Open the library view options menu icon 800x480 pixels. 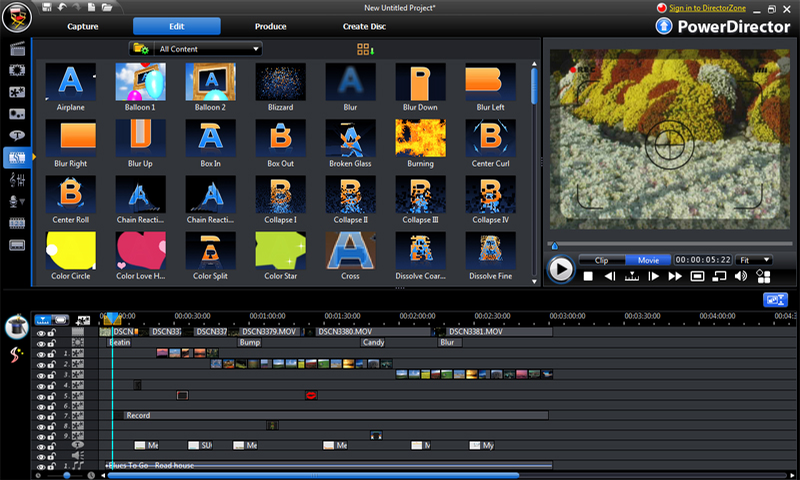click(x=363, y=49)
